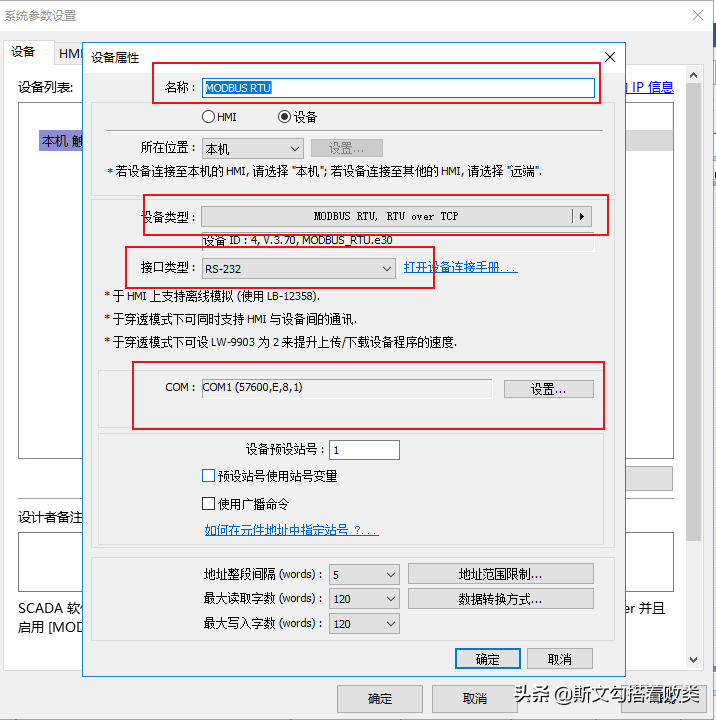Open the 所在位置 dropdown

(252, 148)
